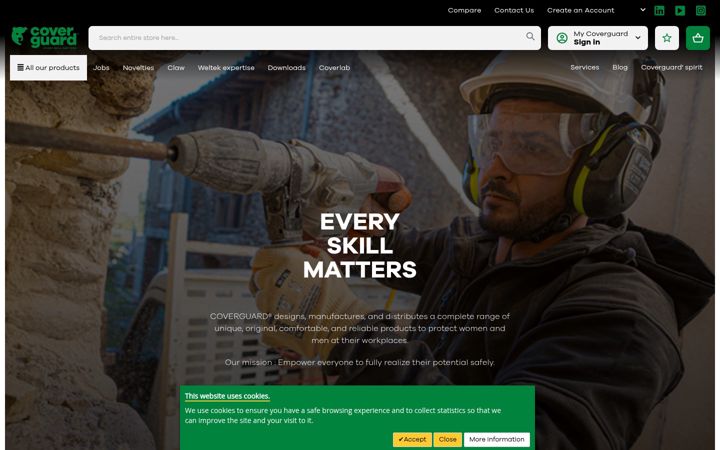Open the All our products menu

pos(48,68)
